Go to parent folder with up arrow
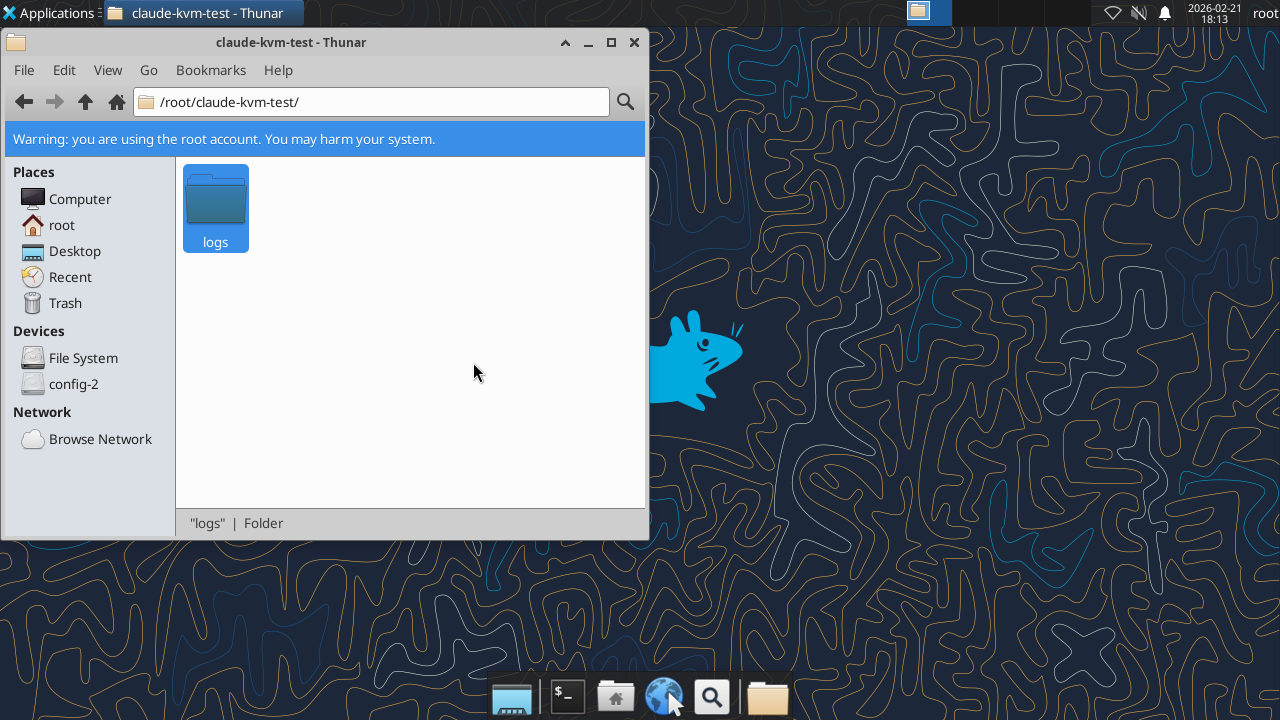The width and height of the screenshot is (1280, 720). (x=86, y=102)
